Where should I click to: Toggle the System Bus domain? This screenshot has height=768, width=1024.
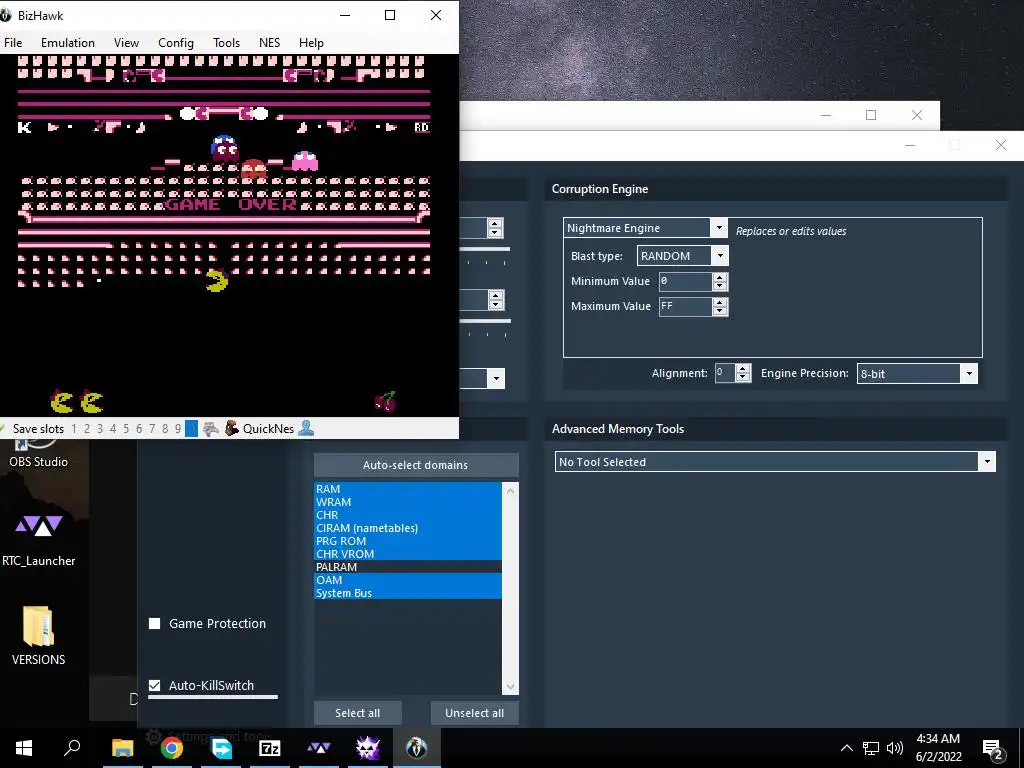[x=408, y=593]
